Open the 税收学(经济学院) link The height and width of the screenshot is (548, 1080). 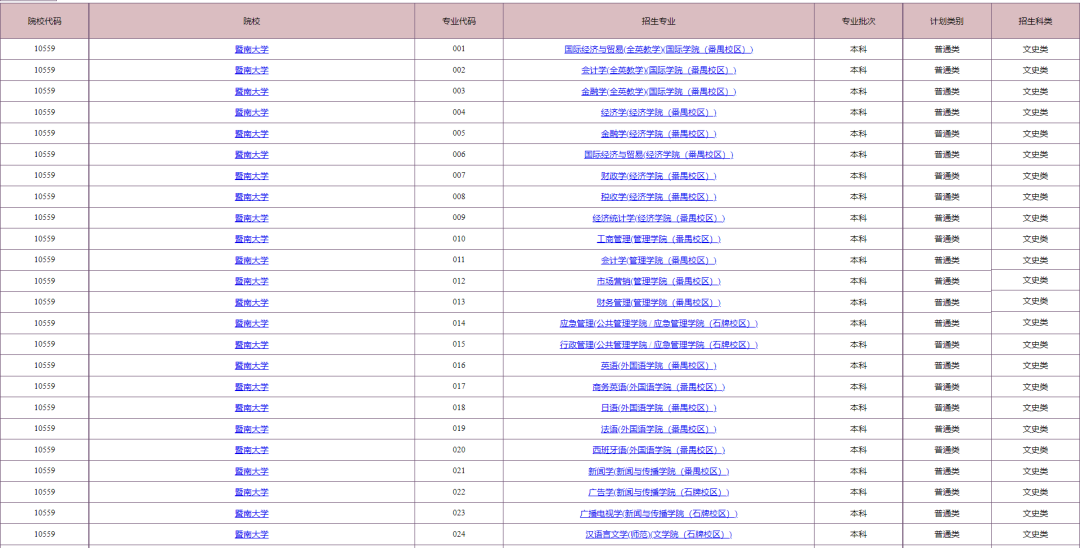coord(658,197)
